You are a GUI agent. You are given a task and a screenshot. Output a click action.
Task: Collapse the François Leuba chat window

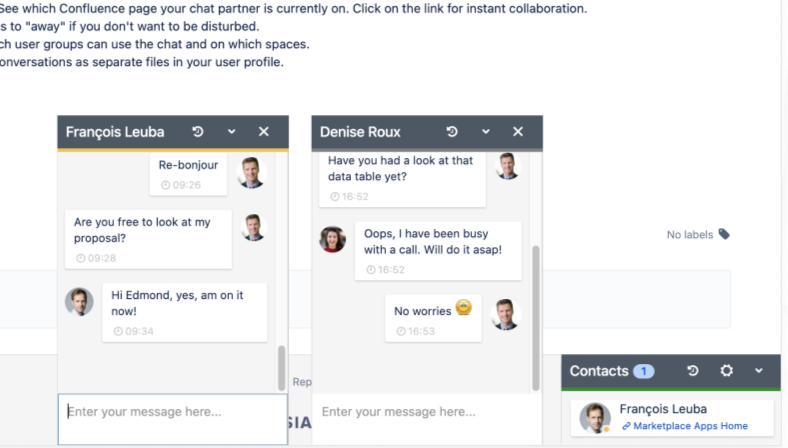pos(231,132)
